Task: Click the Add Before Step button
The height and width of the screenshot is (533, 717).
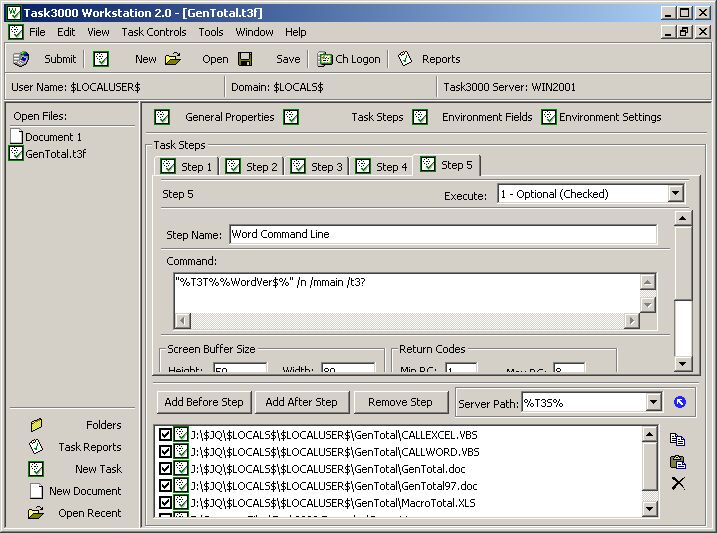Action: coord(203,402)
